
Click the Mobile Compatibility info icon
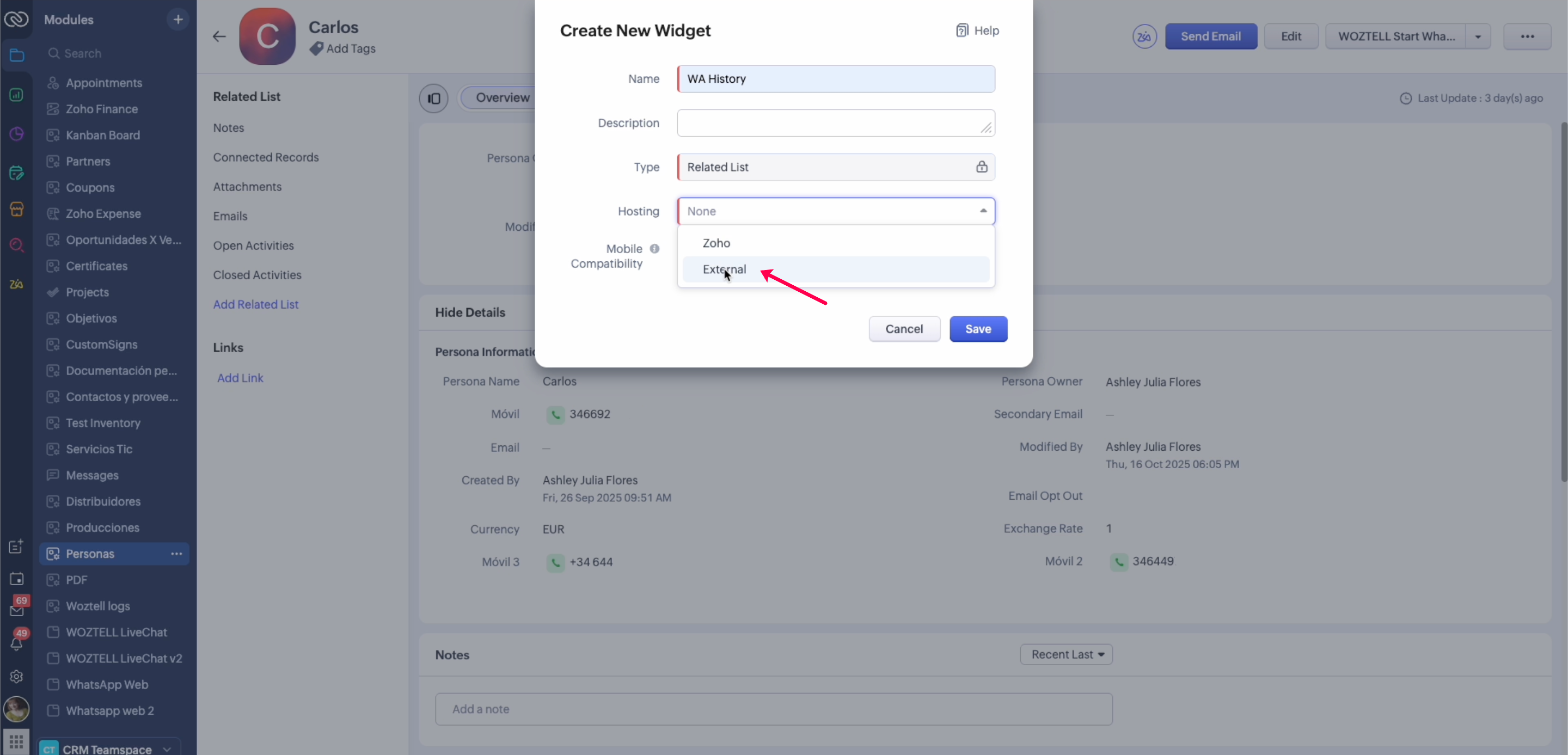(x=654, y=248)
